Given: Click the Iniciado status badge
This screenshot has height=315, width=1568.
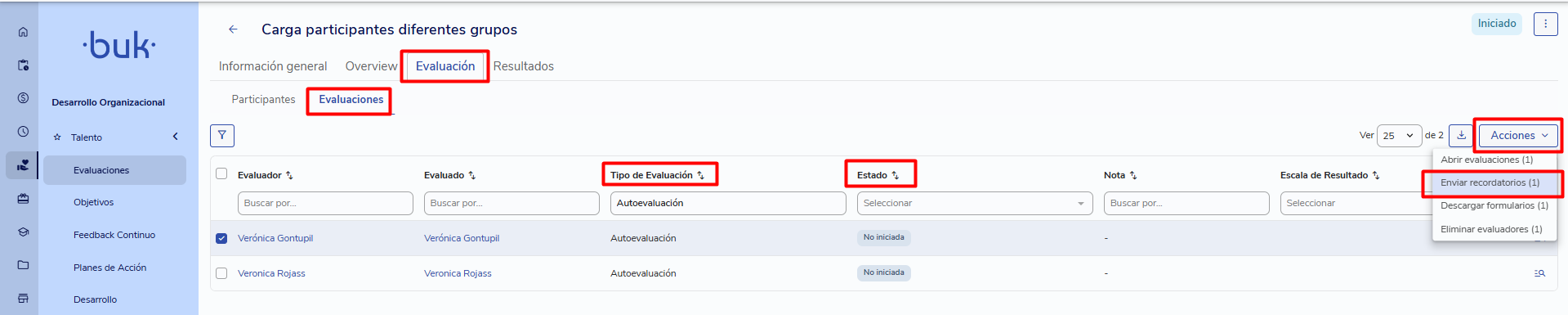Looking at the screenshot, I should pos(1497,24).
